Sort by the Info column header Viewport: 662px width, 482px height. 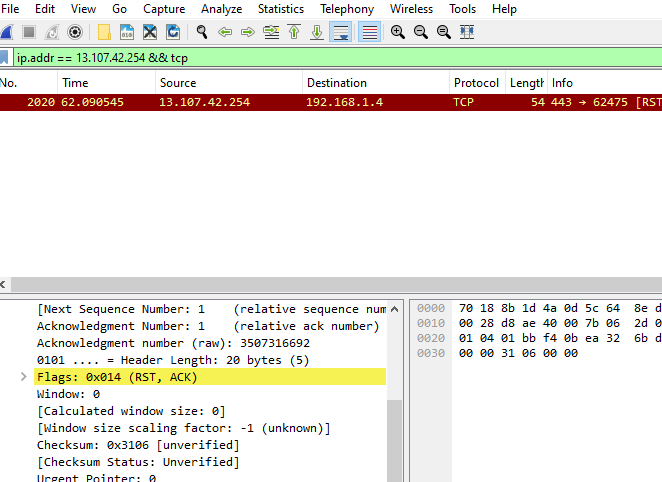click(605, 83)
